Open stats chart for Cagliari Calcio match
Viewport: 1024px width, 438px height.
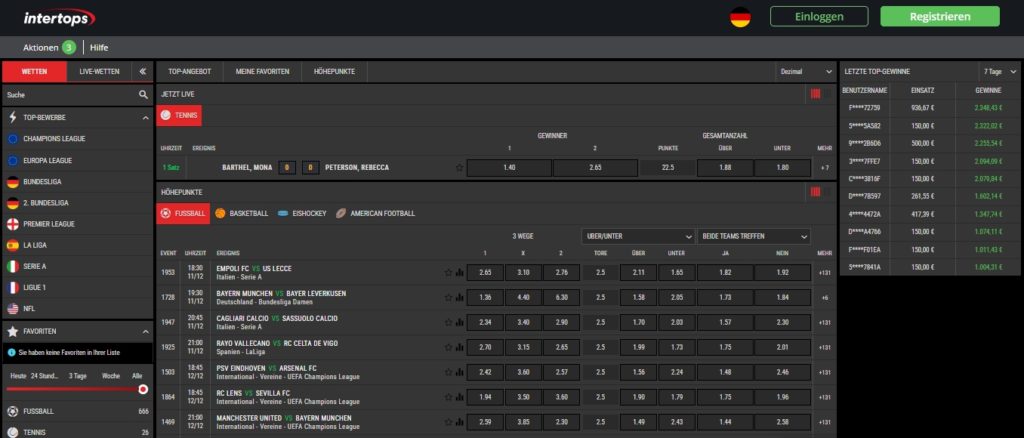(459, 322)
